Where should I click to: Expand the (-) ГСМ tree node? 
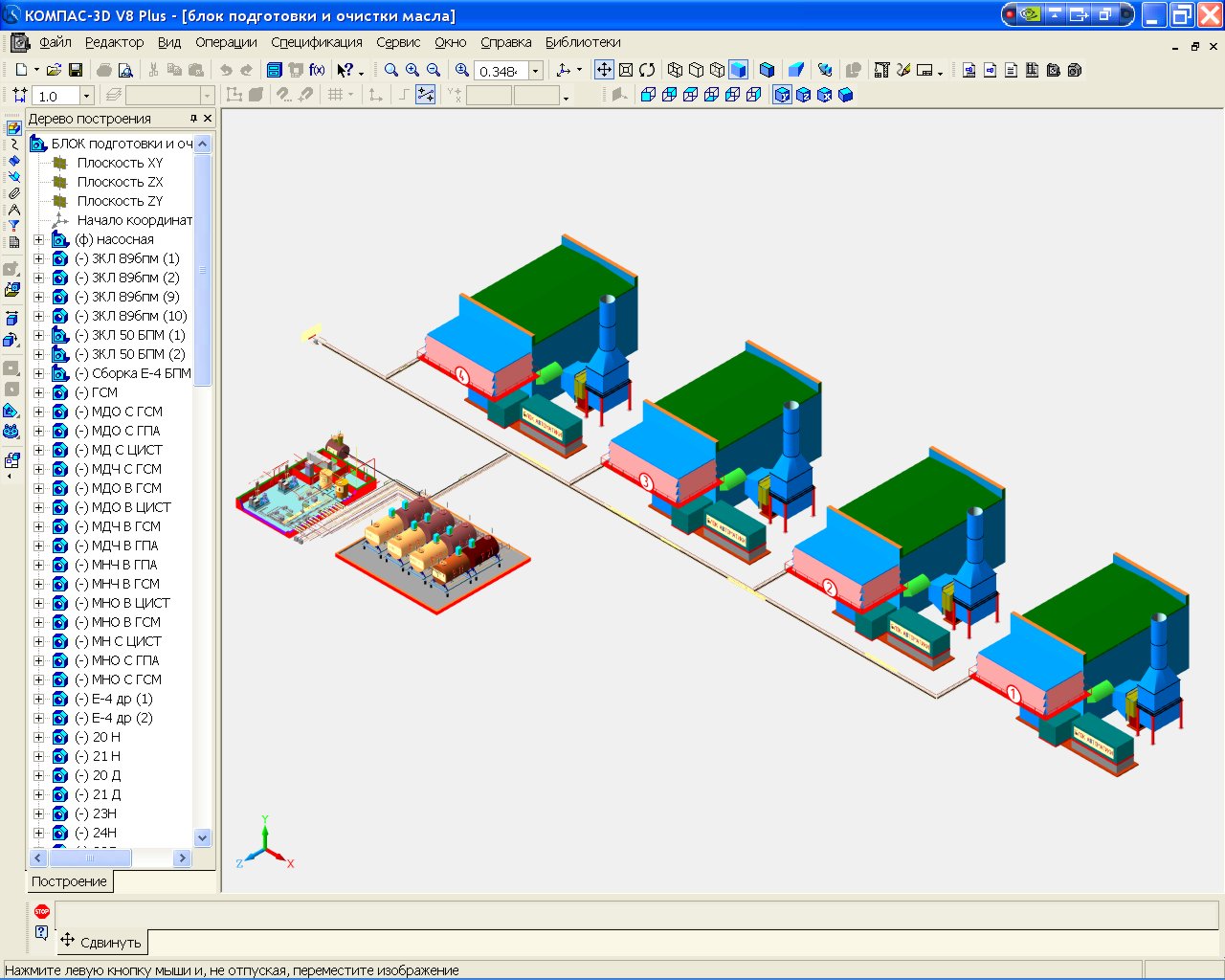pyautogui.click(x=39, y=392)
